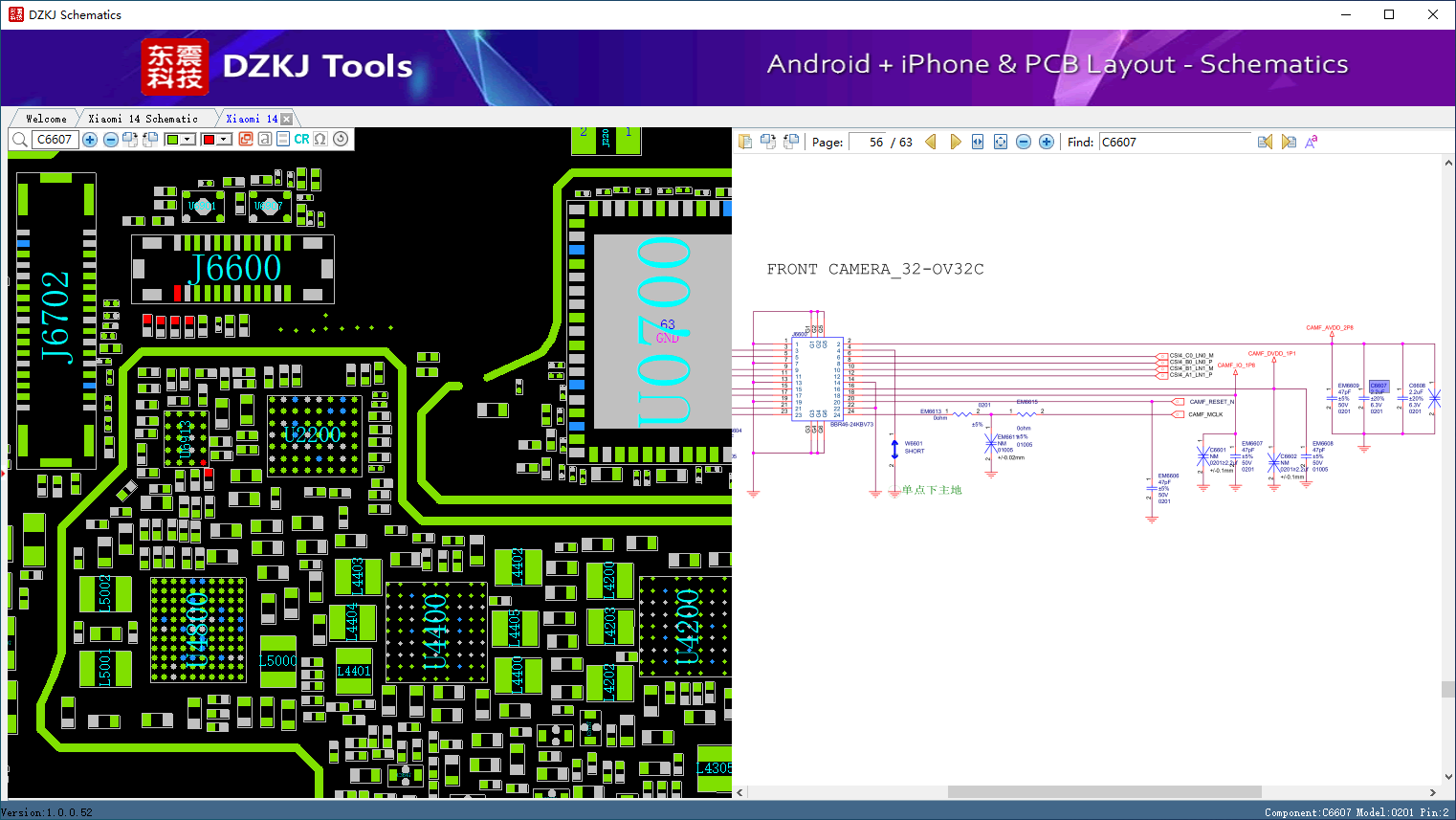Open the red color dropdown arrow
The image size is (1456, 820).
pyautogui.click(x=224, y=140)
